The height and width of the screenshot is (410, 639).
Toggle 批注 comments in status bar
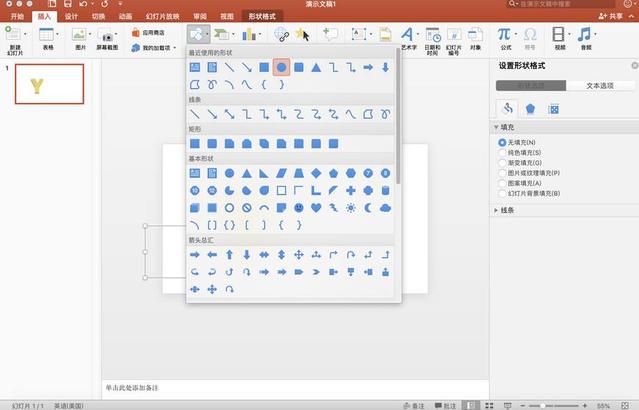tap(445, 406)
